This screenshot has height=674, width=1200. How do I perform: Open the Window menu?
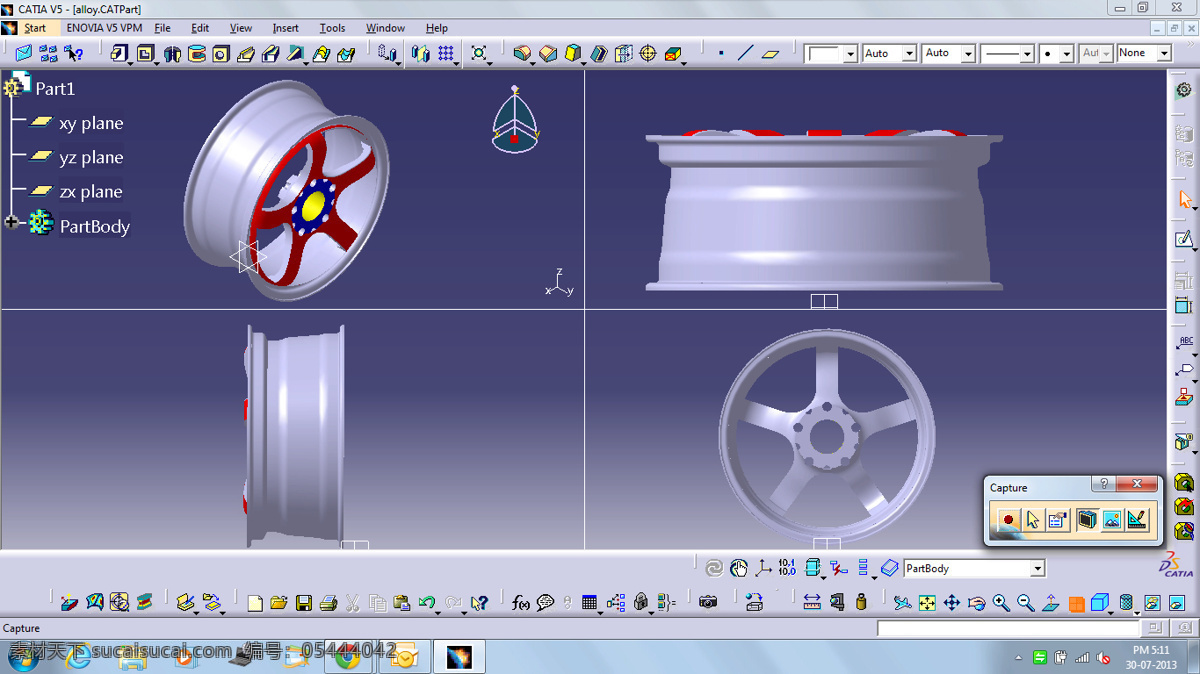[x=385, y=28]
